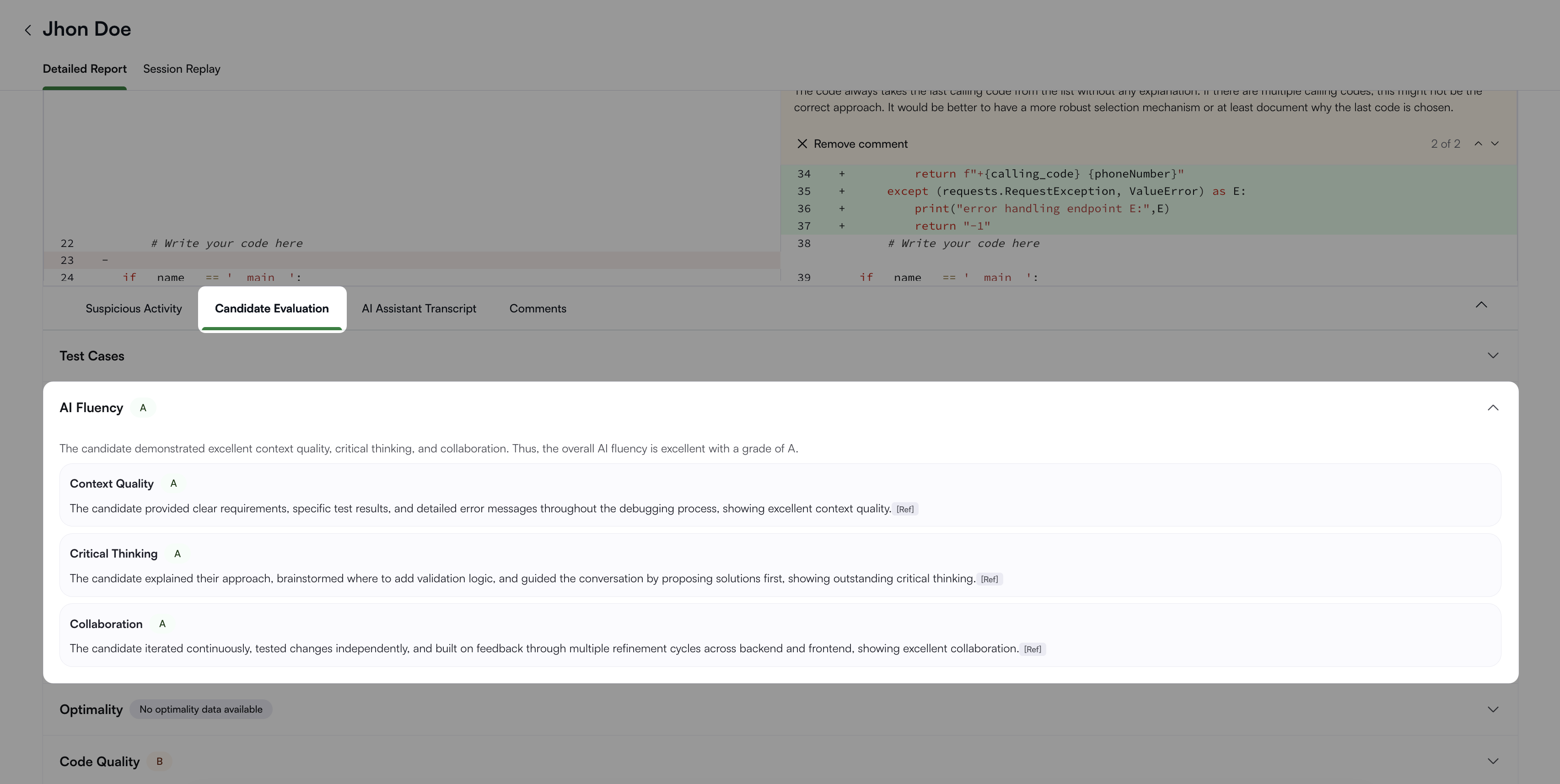Expand the Optimality section
Image resolution: width=1560 pixels, height=784 pixels.
[1493, 709]
